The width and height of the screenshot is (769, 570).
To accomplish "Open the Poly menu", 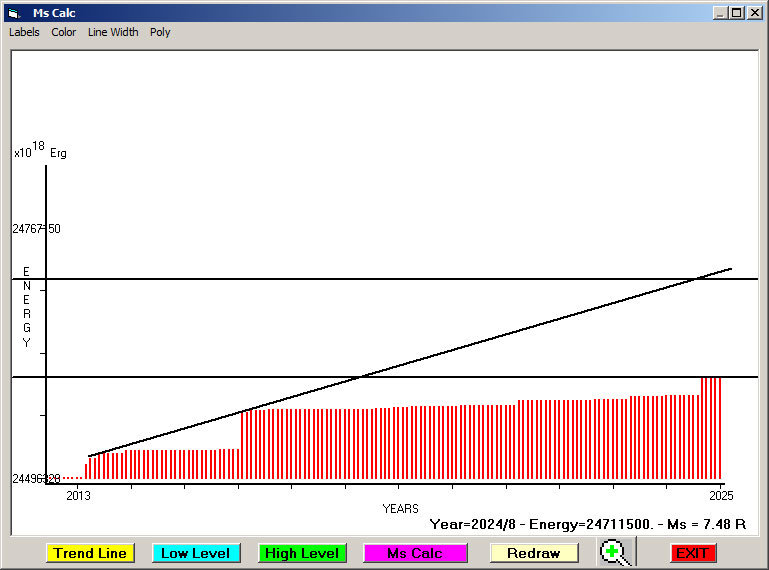I will pos(160,32).
